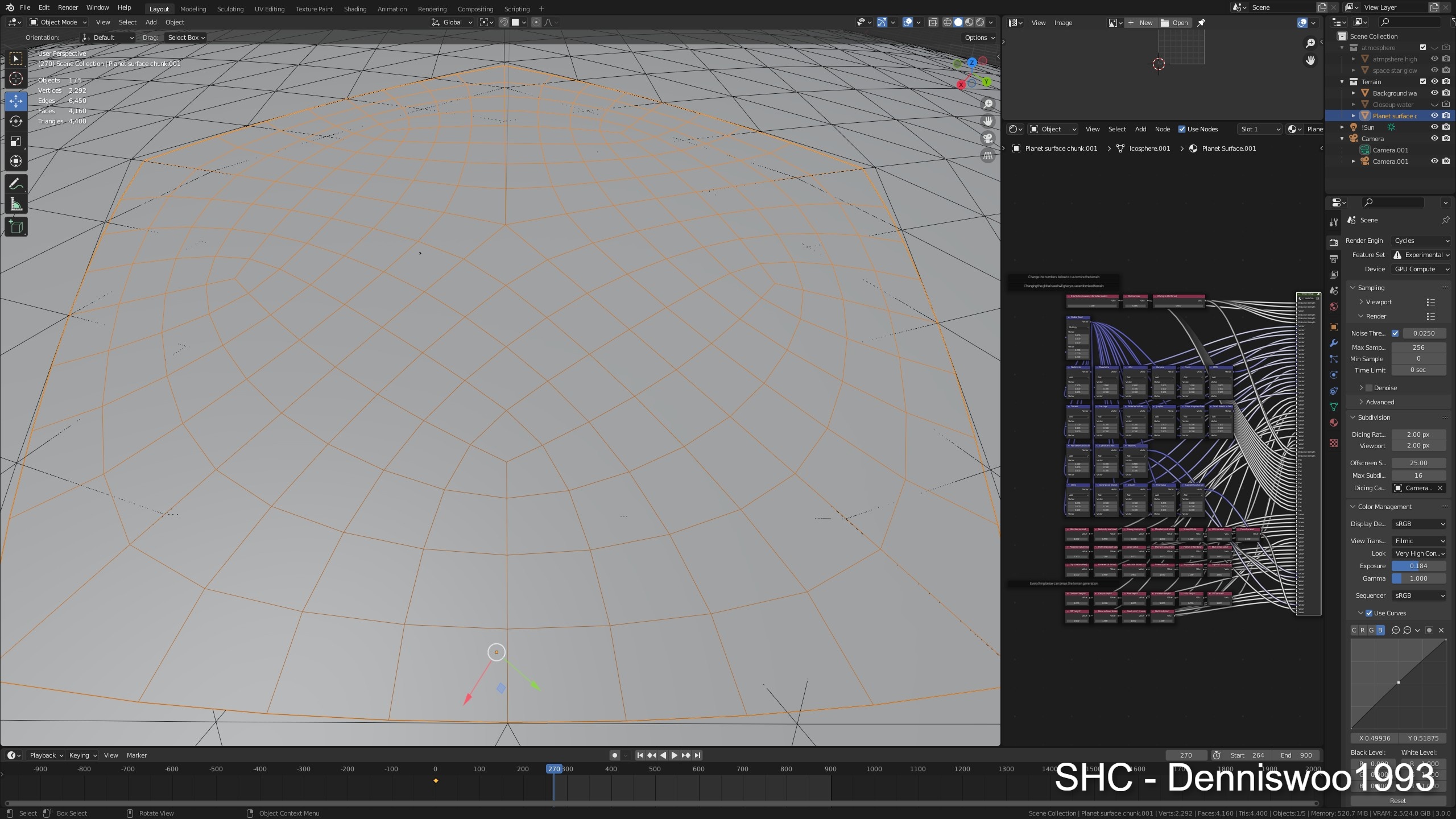The width and height of the screenshot is (1456, 819).
Task: Choose the Add Cube tool
Action: (15, 226)
